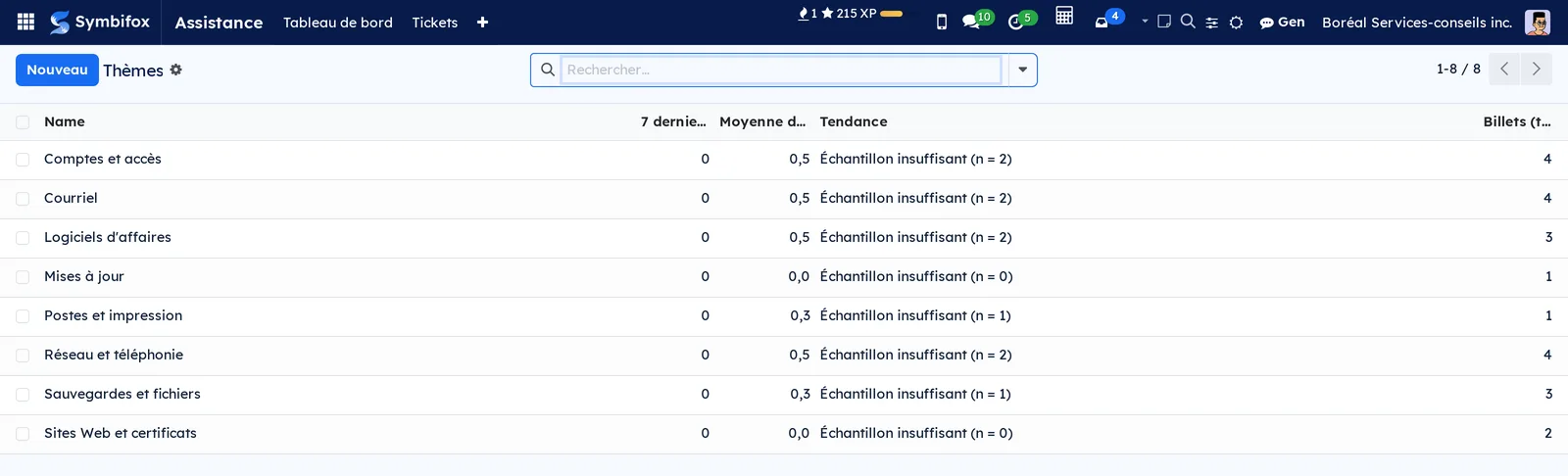Open the apps grid menu

click(x=26, y=22)
